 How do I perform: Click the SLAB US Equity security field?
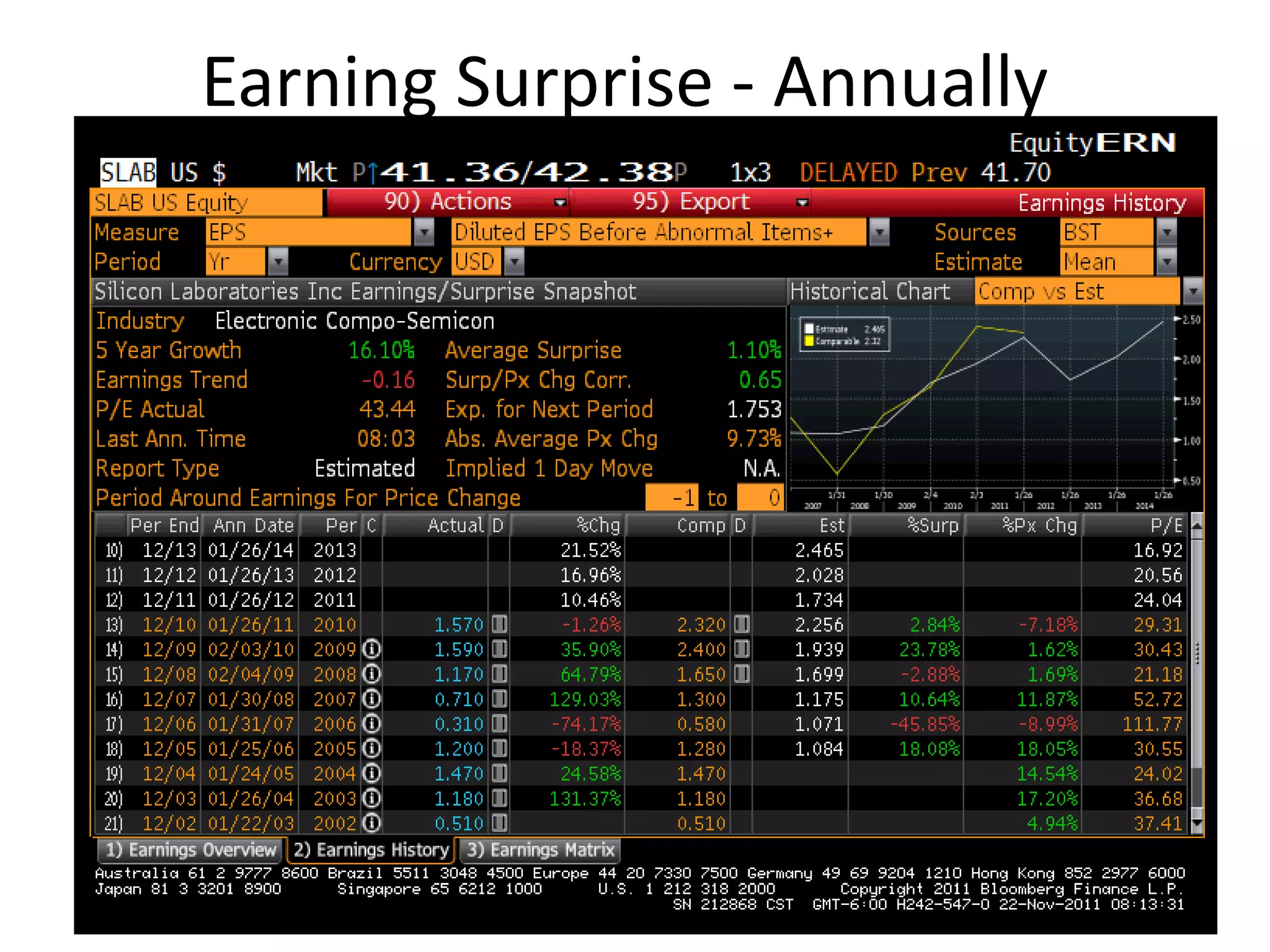click(206, 203)
